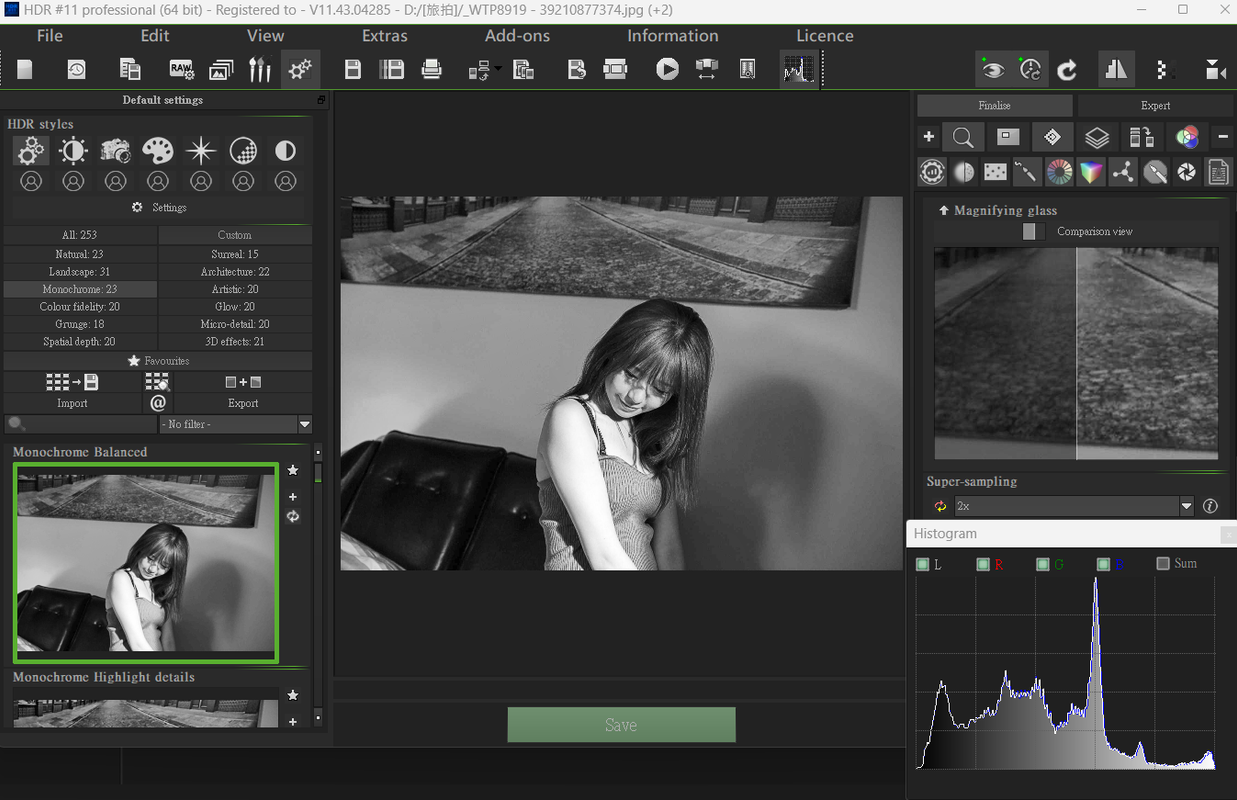Open the Extras menu
Screen dimensions: 1237x800
384,36
